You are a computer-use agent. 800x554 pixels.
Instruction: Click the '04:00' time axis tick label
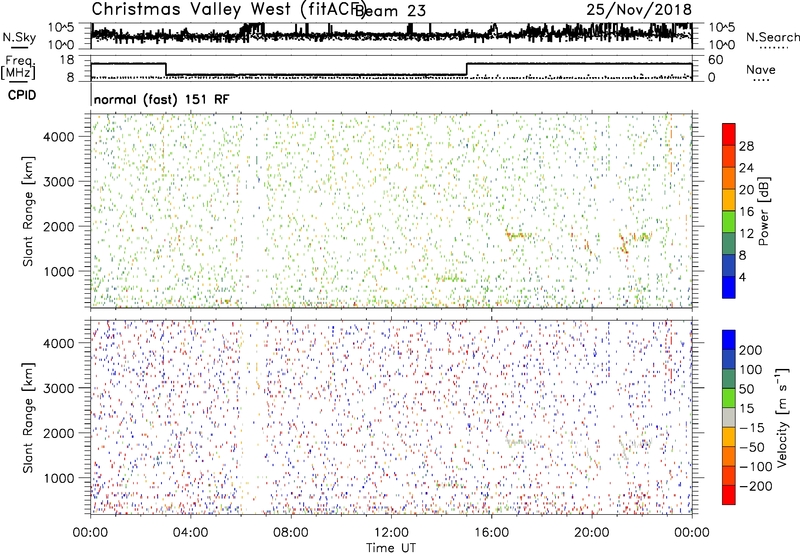pyautogui.click(x=190, y=533)
